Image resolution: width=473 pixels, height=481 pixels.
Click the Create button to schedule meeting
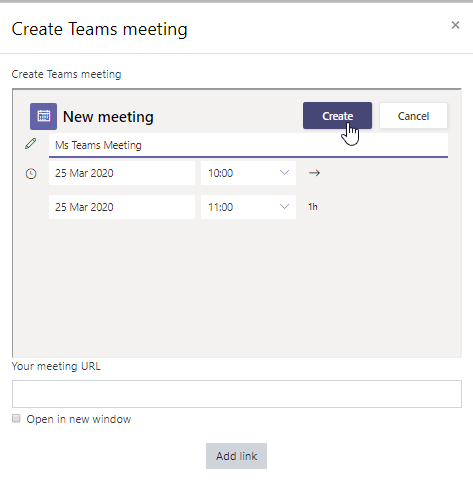point(337,116)
